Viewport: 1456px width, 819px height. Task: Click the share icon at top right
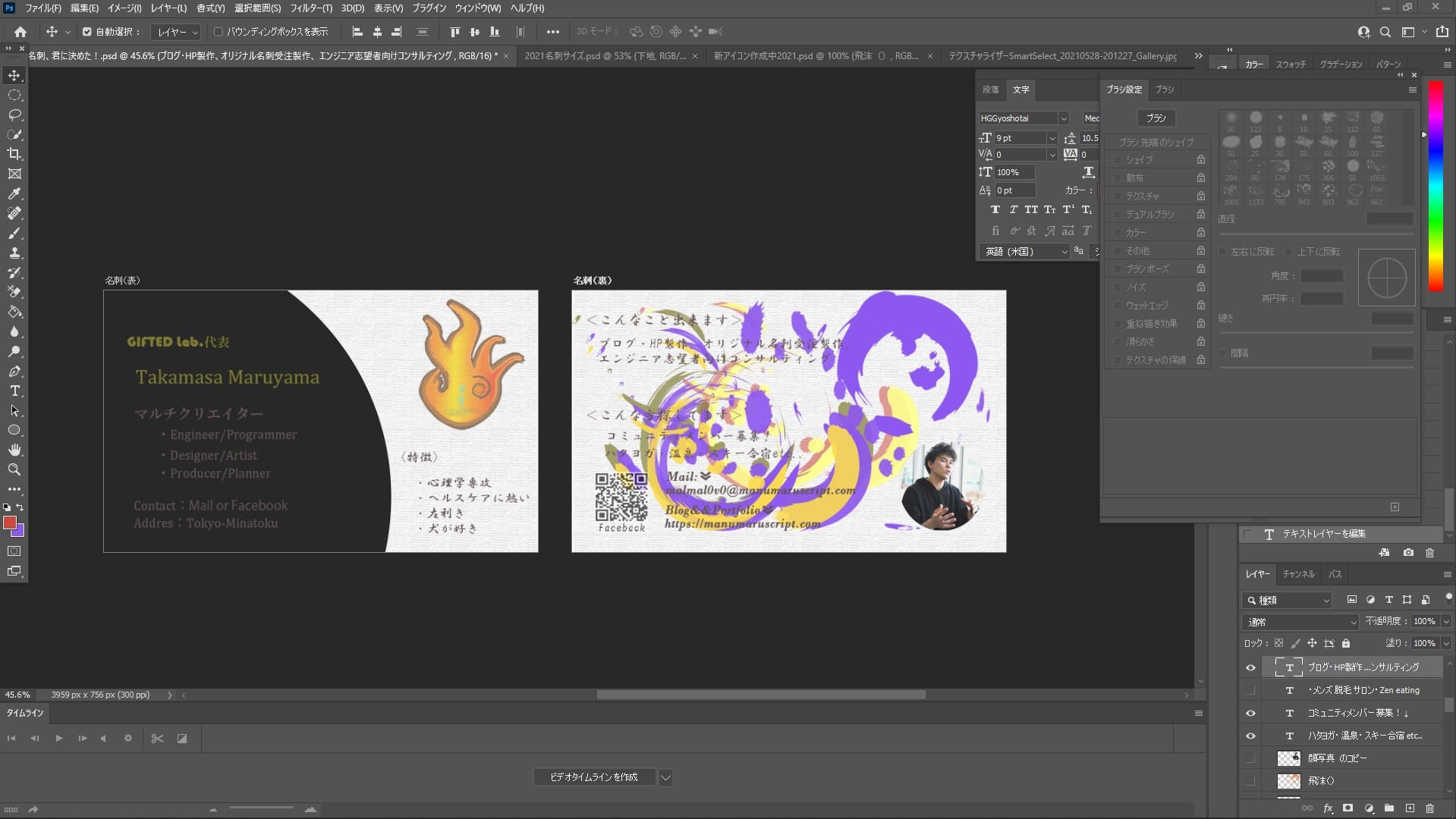[1442, 32]
